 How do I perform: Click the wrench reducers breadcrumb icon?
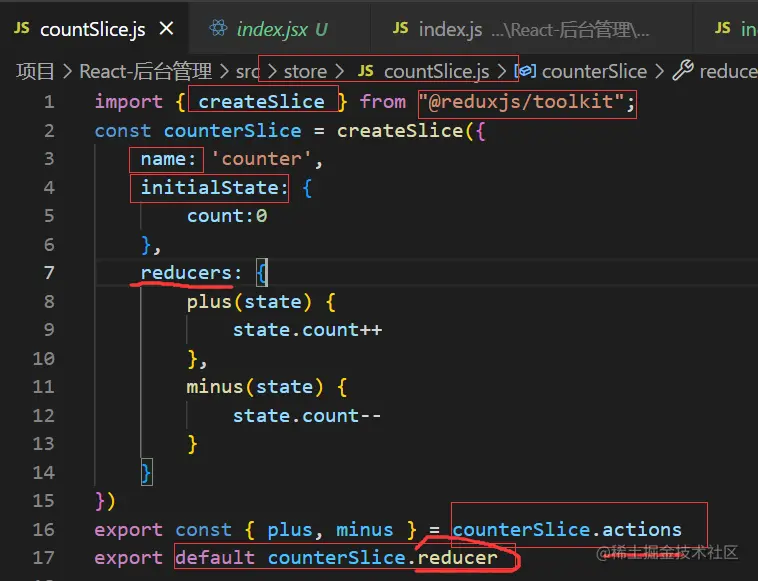(x=683, y=71)
